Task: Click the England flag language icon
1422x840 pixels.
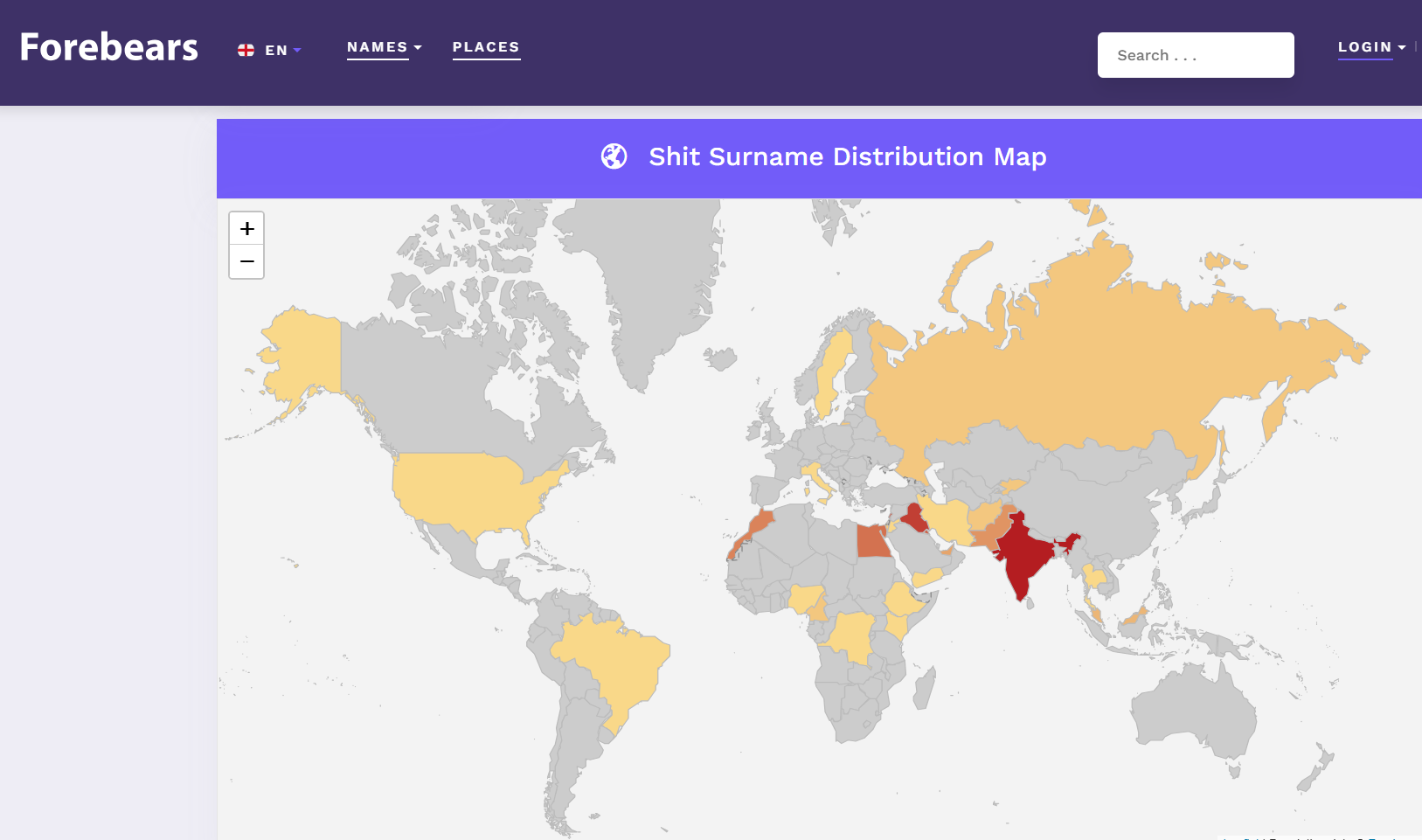Action: pyautogui.click(x=246, y=51)
